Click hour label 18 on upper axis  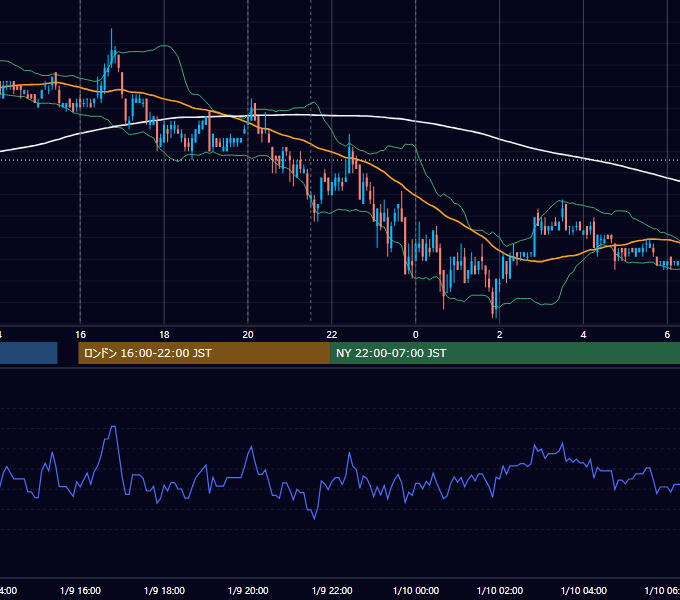pyautogui.click(x=164, y=335)
